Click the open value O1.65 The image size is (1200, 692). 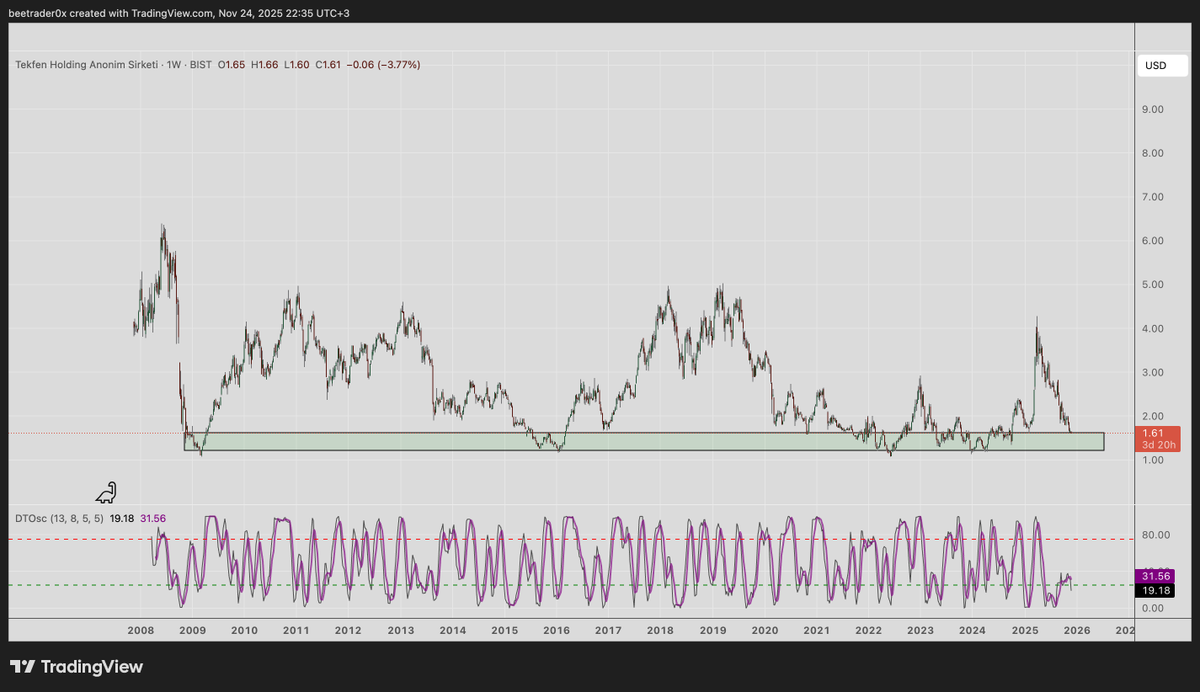(232, 65)
